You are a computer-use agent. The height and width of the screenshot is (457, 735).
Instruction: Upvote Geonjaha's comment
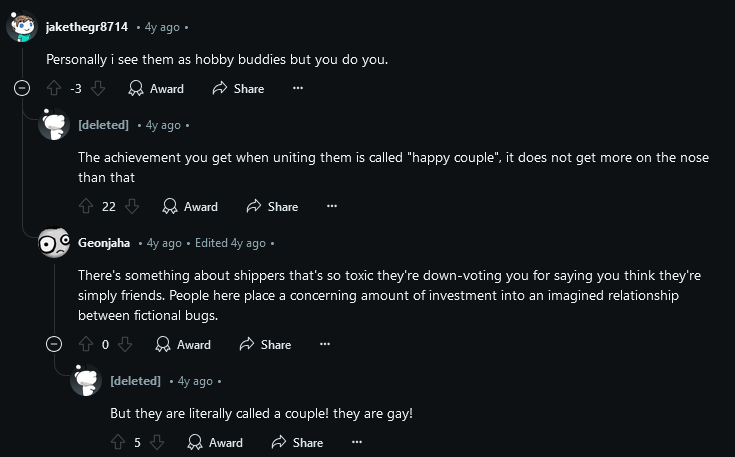click(x=86, y=345)
